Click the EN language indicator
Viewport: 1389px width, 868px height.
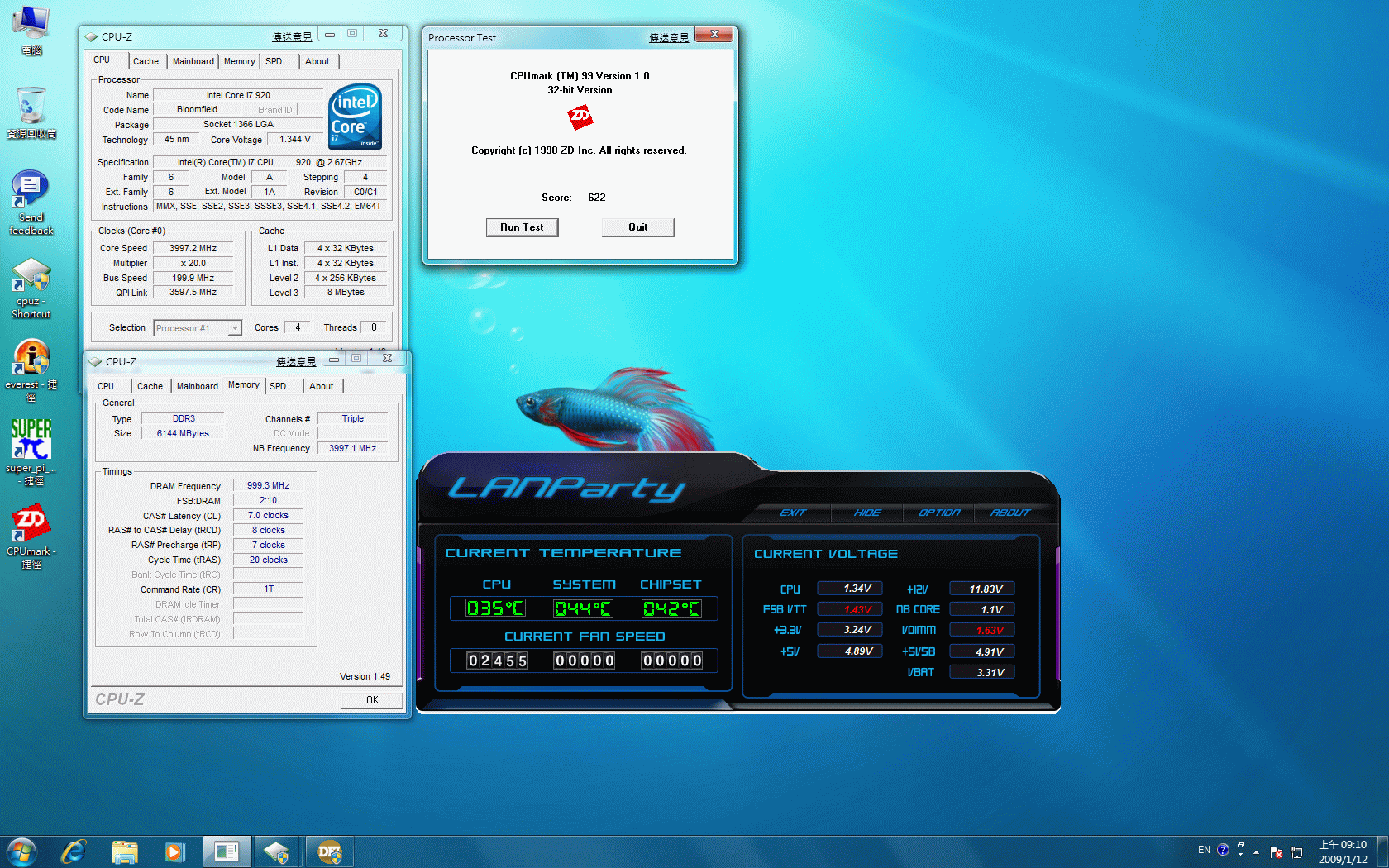(x=1204, y=850)
